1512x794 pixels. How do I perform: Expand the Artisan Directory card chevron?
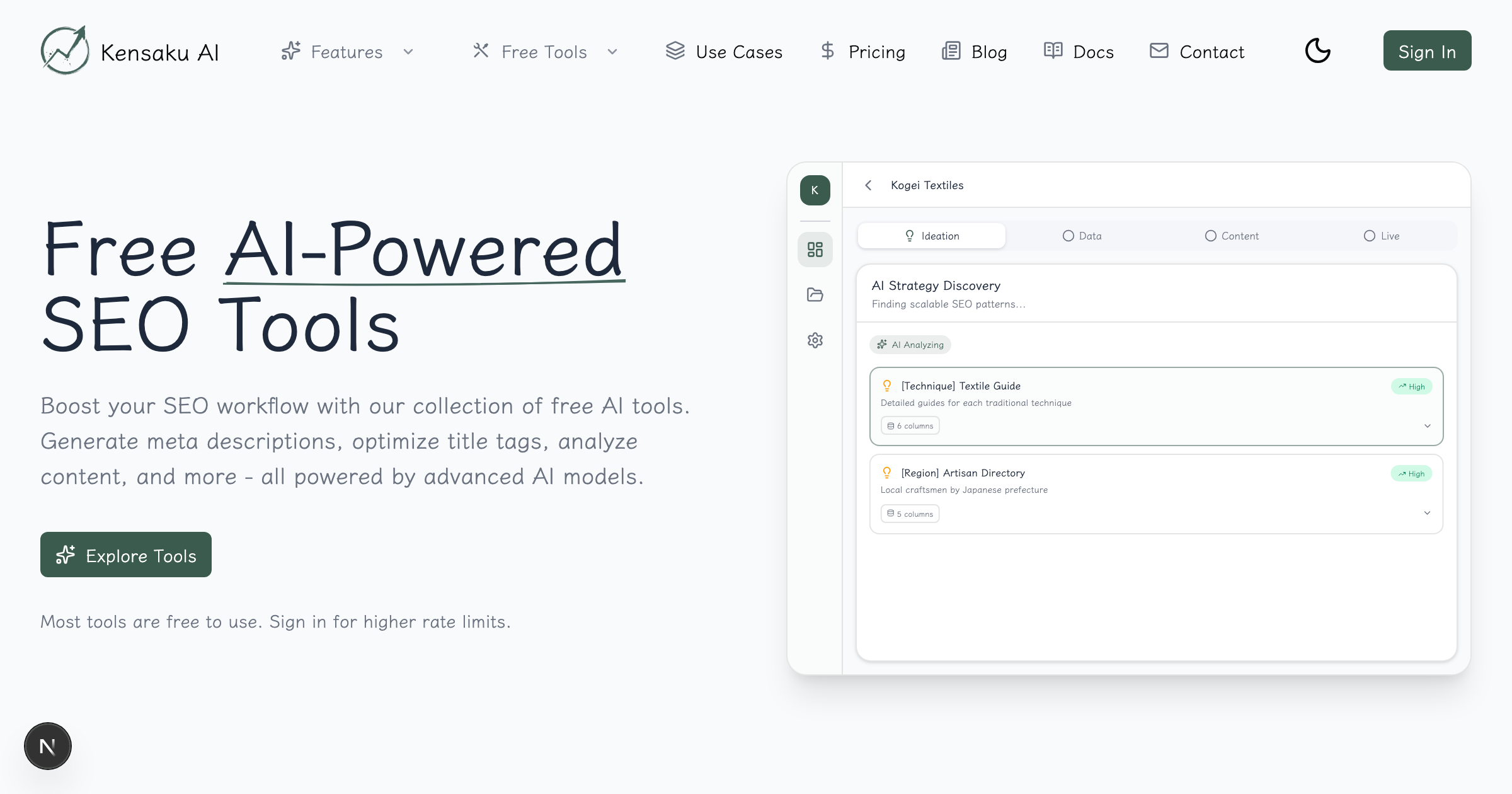[x=1428, y=513]
